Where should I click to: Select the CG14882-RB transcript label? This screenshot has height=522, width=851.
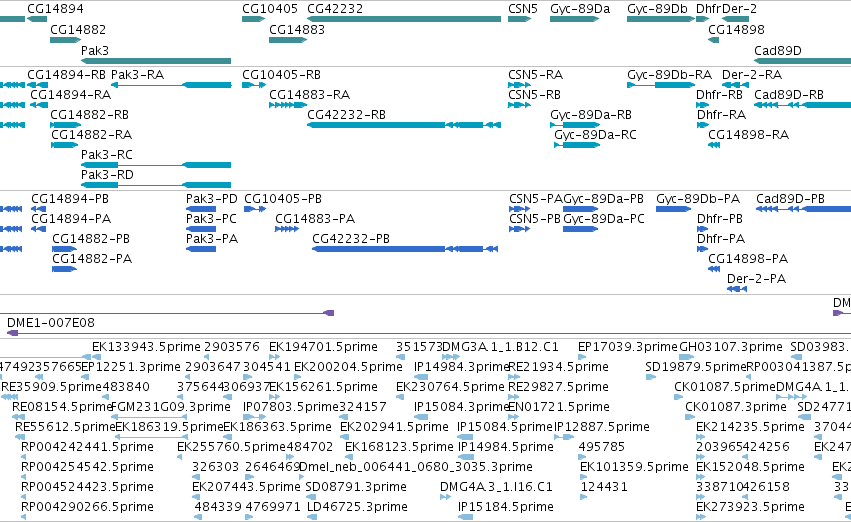pyautogui.click(x=90, y=114)
